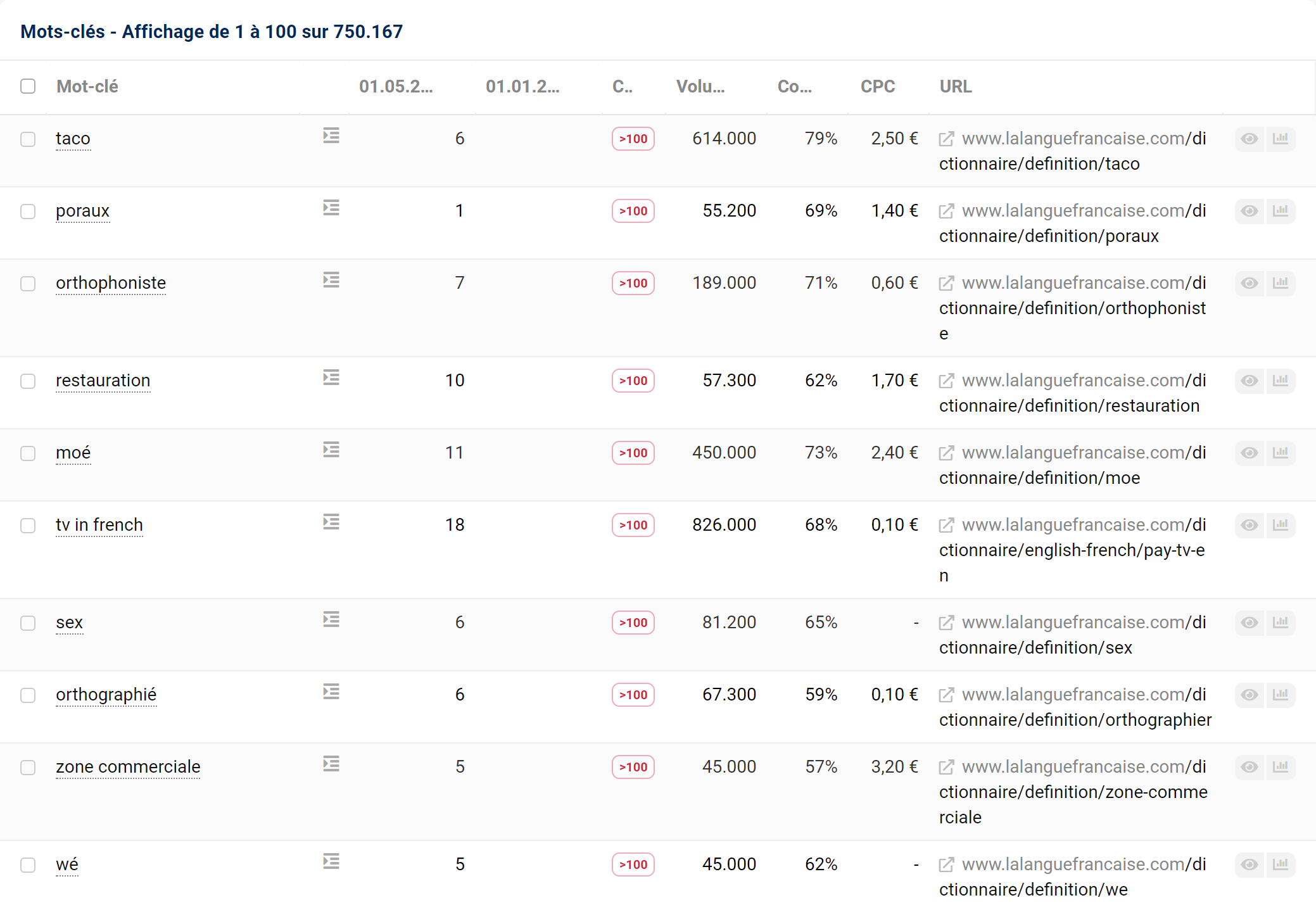Image resolution: width=1316 pixels, height=912 pixels.
Task: Show history chart for moé
Action: pos(1281,453)
